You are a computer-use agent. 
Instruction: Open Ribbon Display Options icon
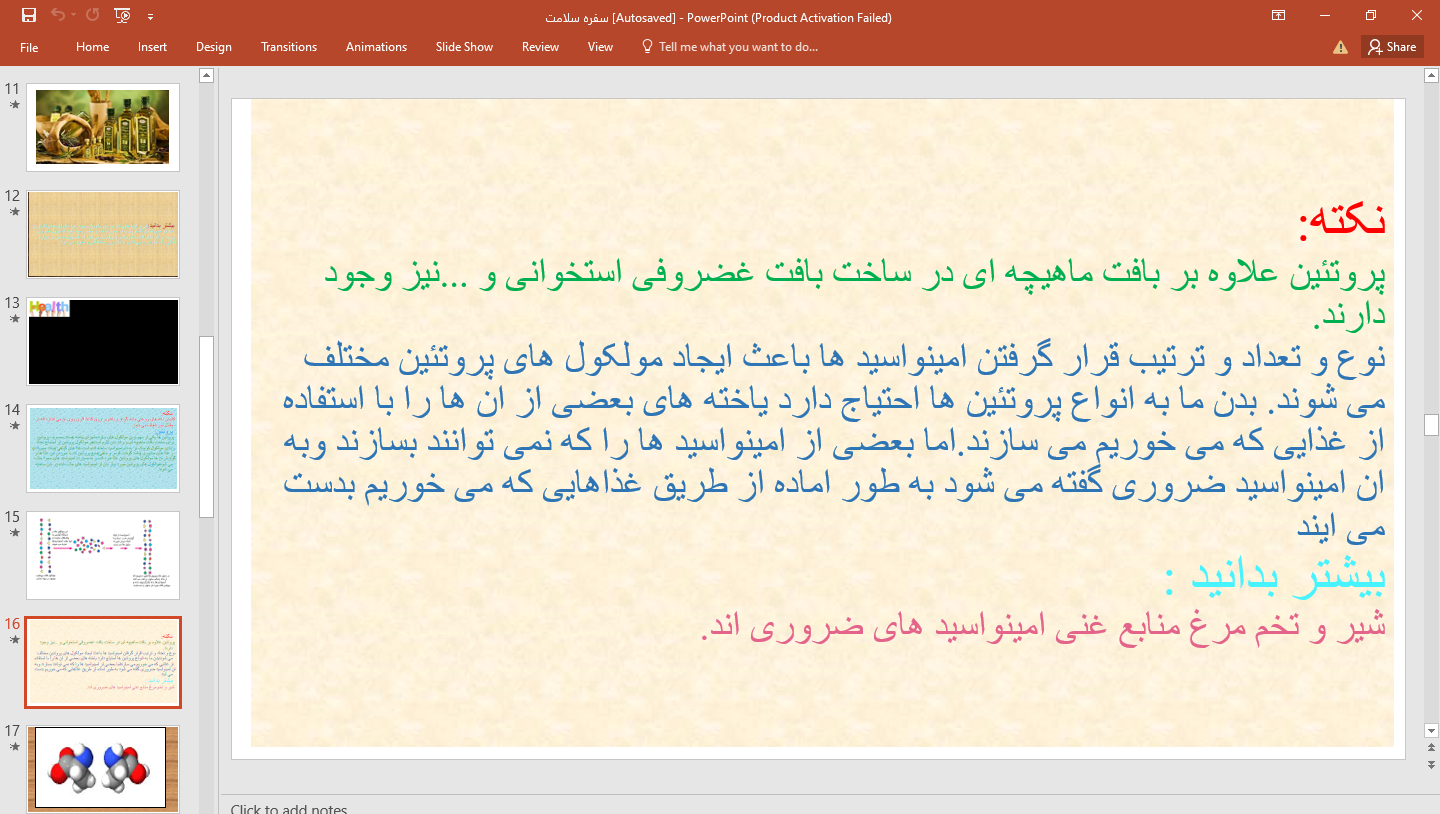point(1278,15)
